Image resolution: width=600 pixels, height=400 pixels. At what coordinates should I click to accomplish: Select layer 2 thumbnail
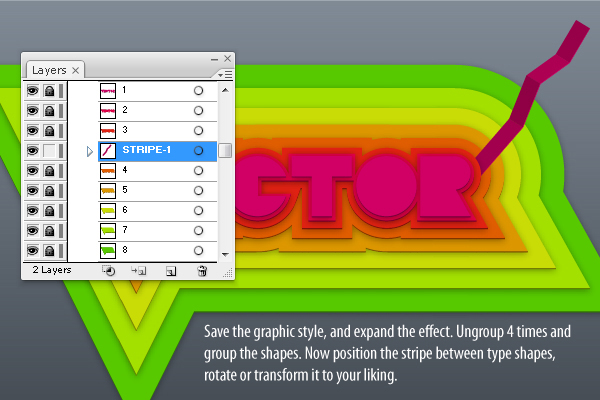pos(108,111)
